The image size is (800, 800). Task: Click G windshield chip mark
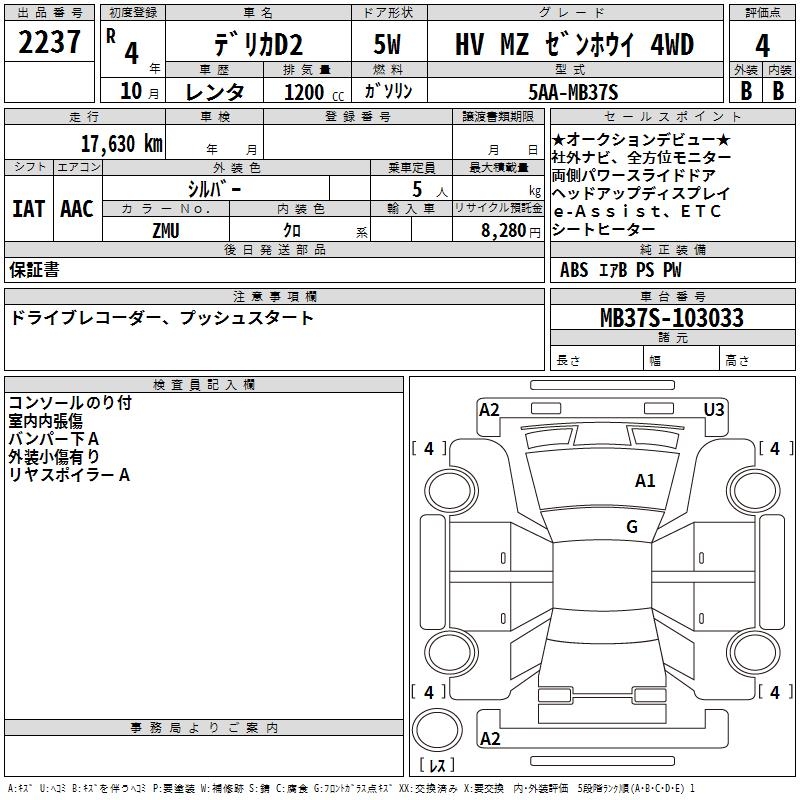coord(632,527)
